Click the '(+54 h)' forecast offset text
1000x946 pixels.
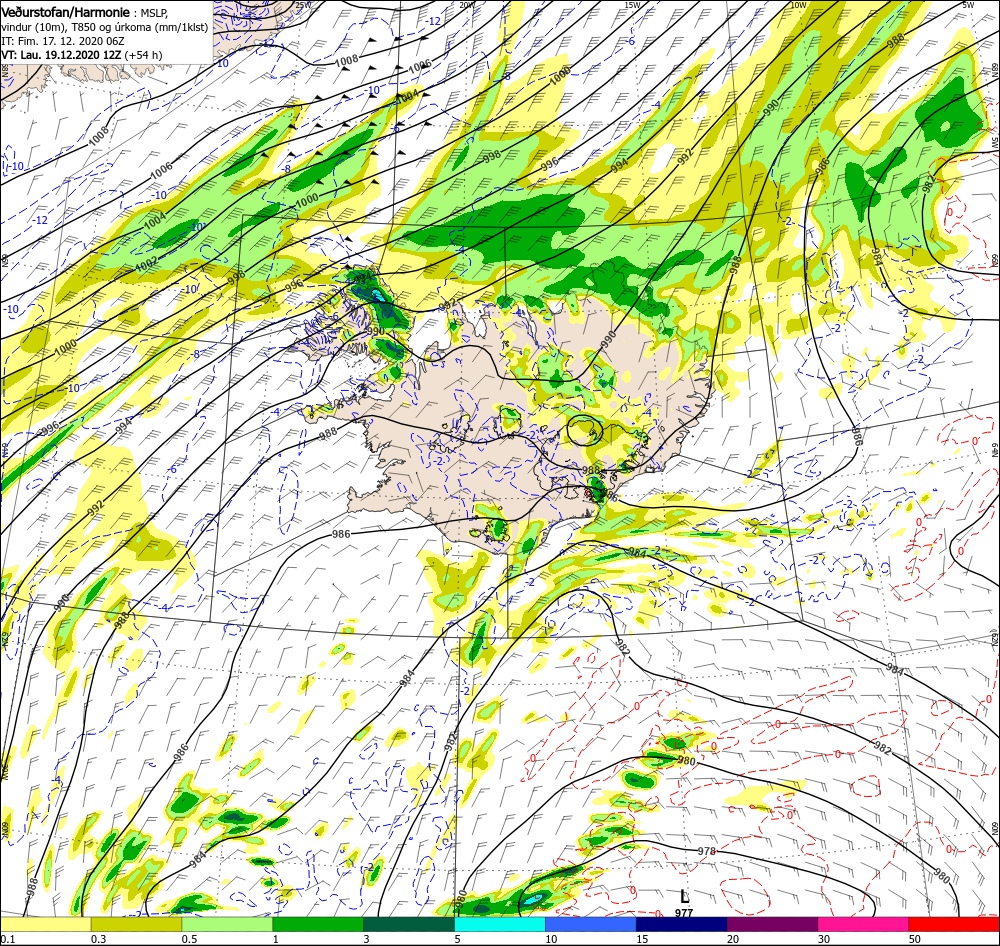point(143,55)
